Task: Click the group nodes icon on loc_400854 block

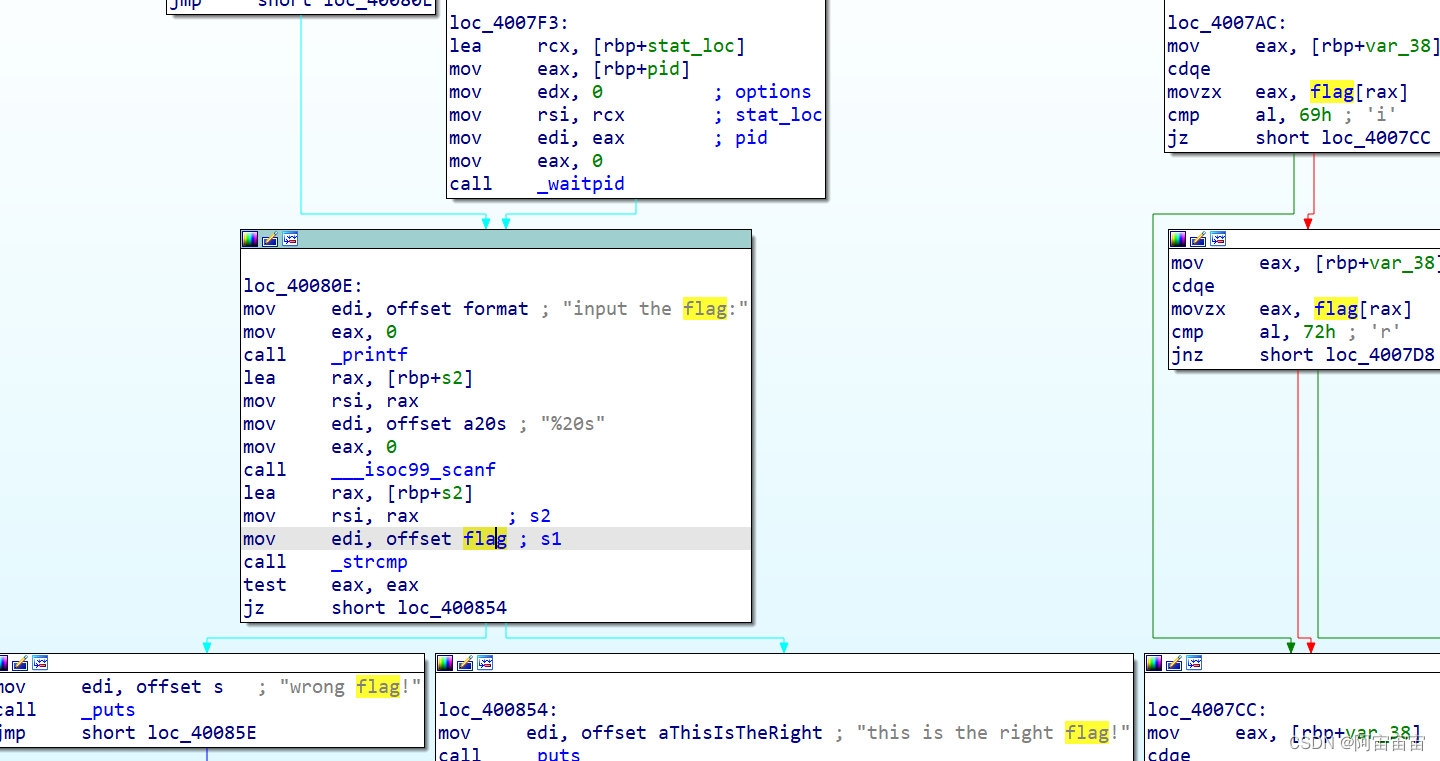Action: coord(486,662)
